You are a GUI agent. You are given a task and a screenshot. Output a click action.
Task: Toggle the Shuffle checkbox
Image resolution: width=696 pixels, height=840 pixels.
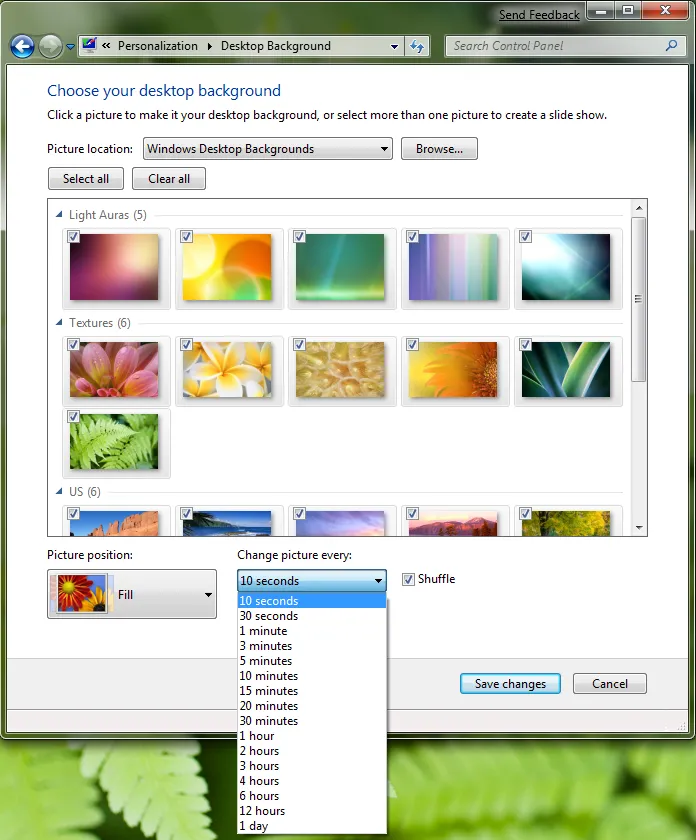[x=408, y=579]
